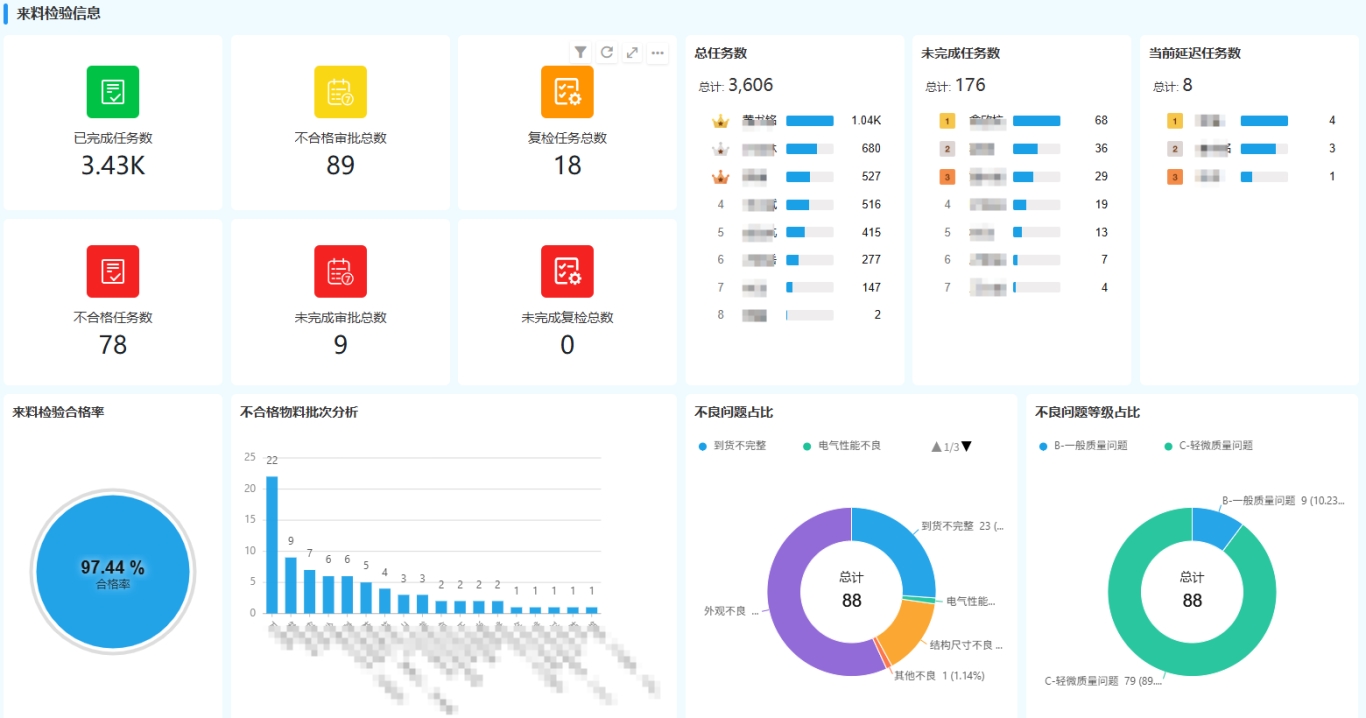Click the green 已完成任务数 icon

pos(113,92)
